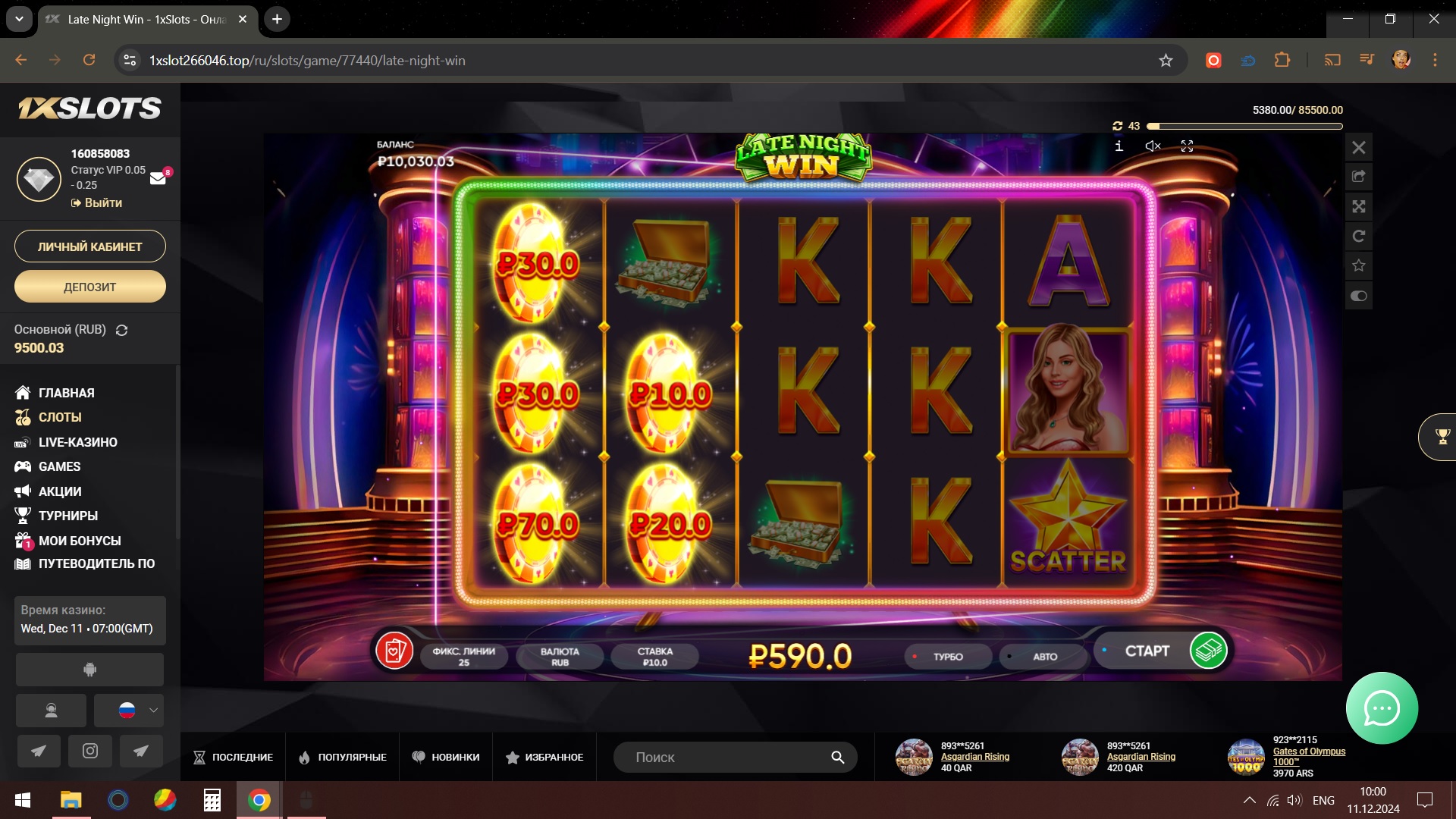Open the game info 'i' icon
Screen dimensions: 1456x819
tap(1119, 146)
